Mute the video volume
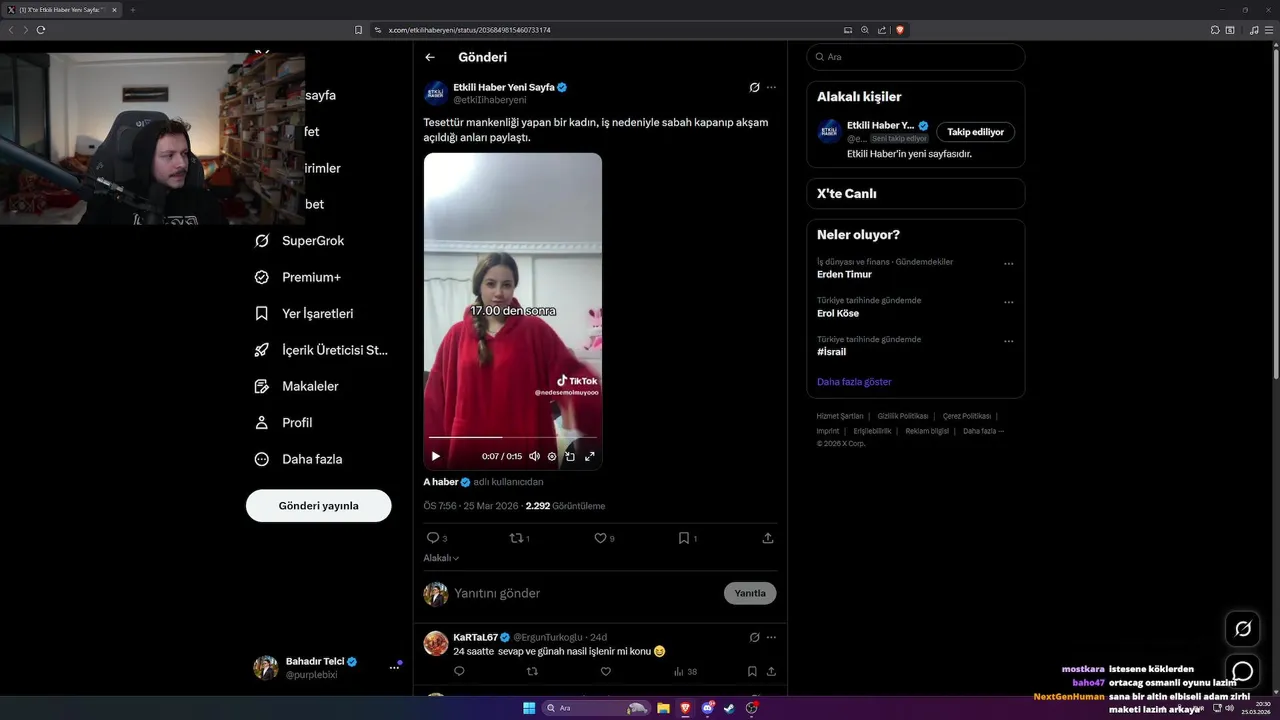 point(534,456)
